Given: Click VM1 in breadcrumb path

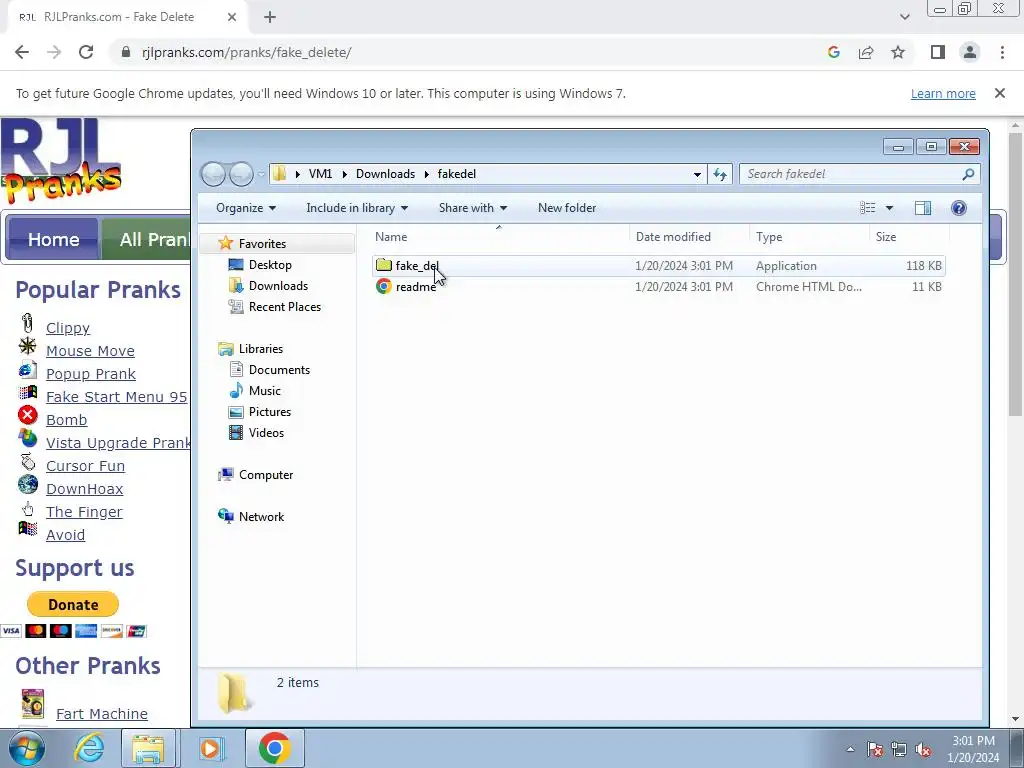Looking at the screenshot, I should 320,174.
